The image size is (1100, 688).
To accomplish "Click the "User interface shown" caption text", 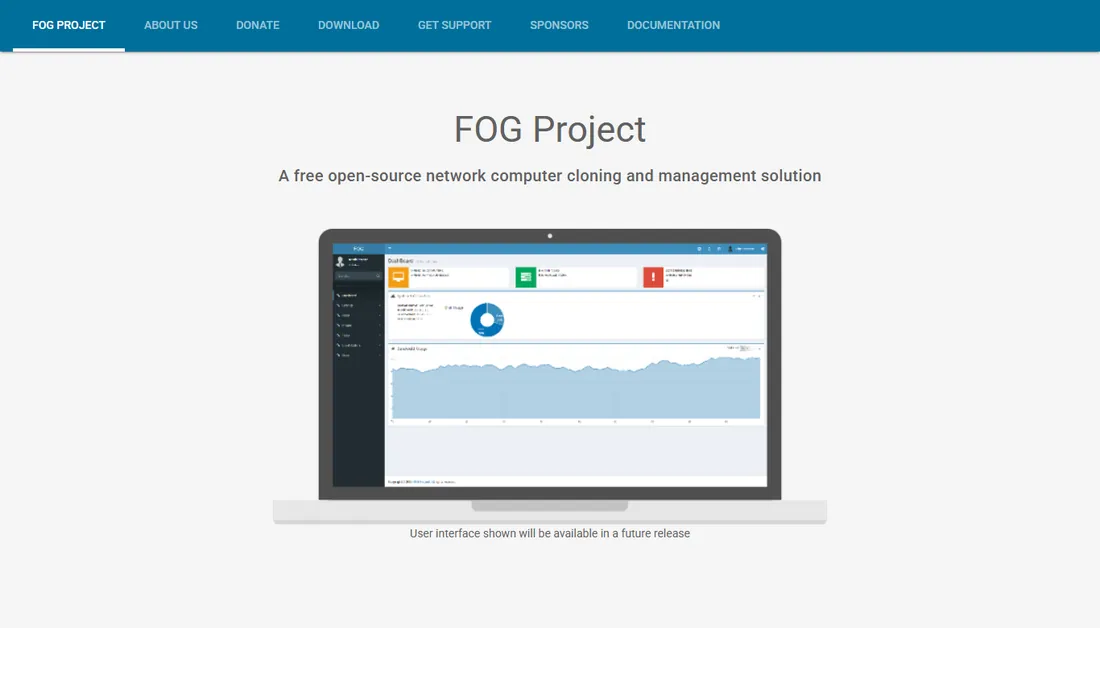I will point(550,534).
